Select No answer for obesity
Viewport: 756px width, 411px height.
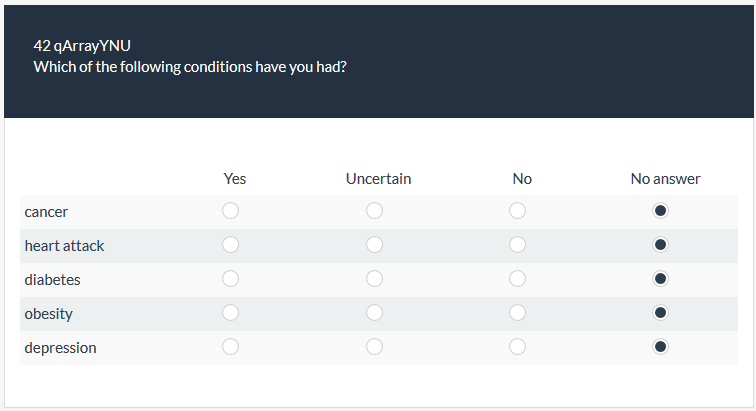click(x=660, y=313)
